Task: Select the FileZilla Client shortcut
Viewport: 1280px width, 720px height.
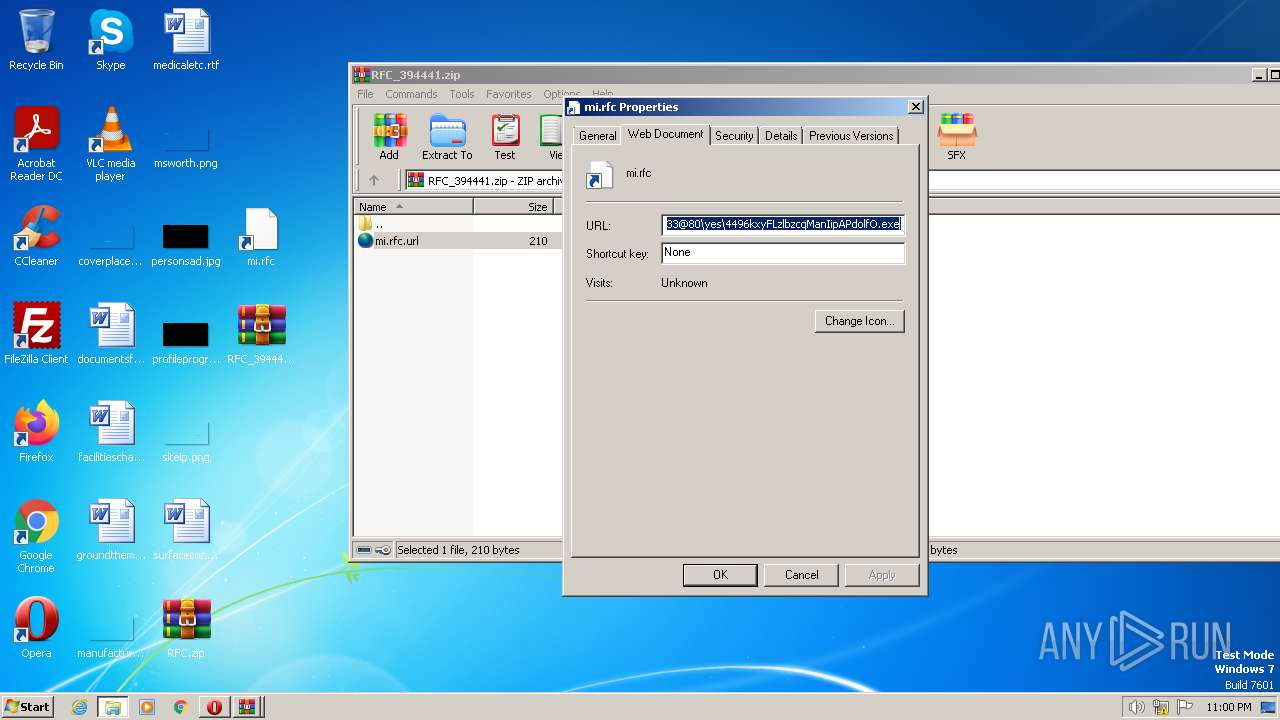Action: pos(36,334)
